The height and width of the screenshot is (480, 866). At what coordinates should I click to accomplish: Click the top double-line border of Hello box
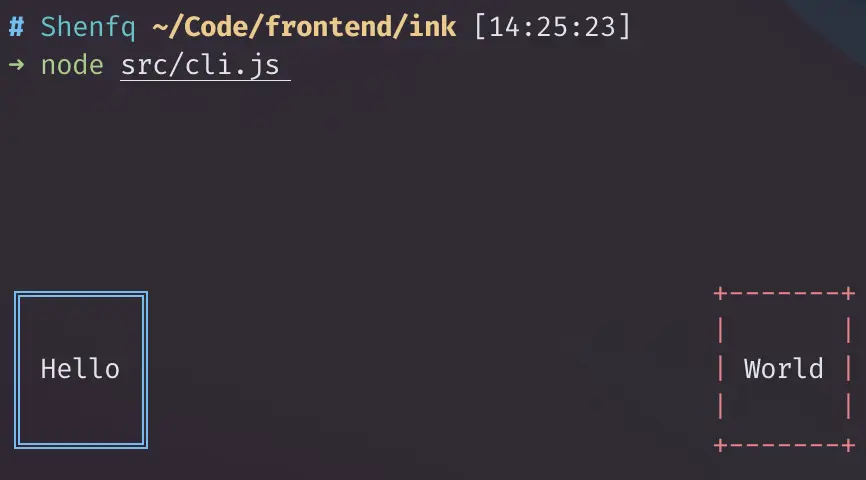pyautogui.click(x=81, y=294)
